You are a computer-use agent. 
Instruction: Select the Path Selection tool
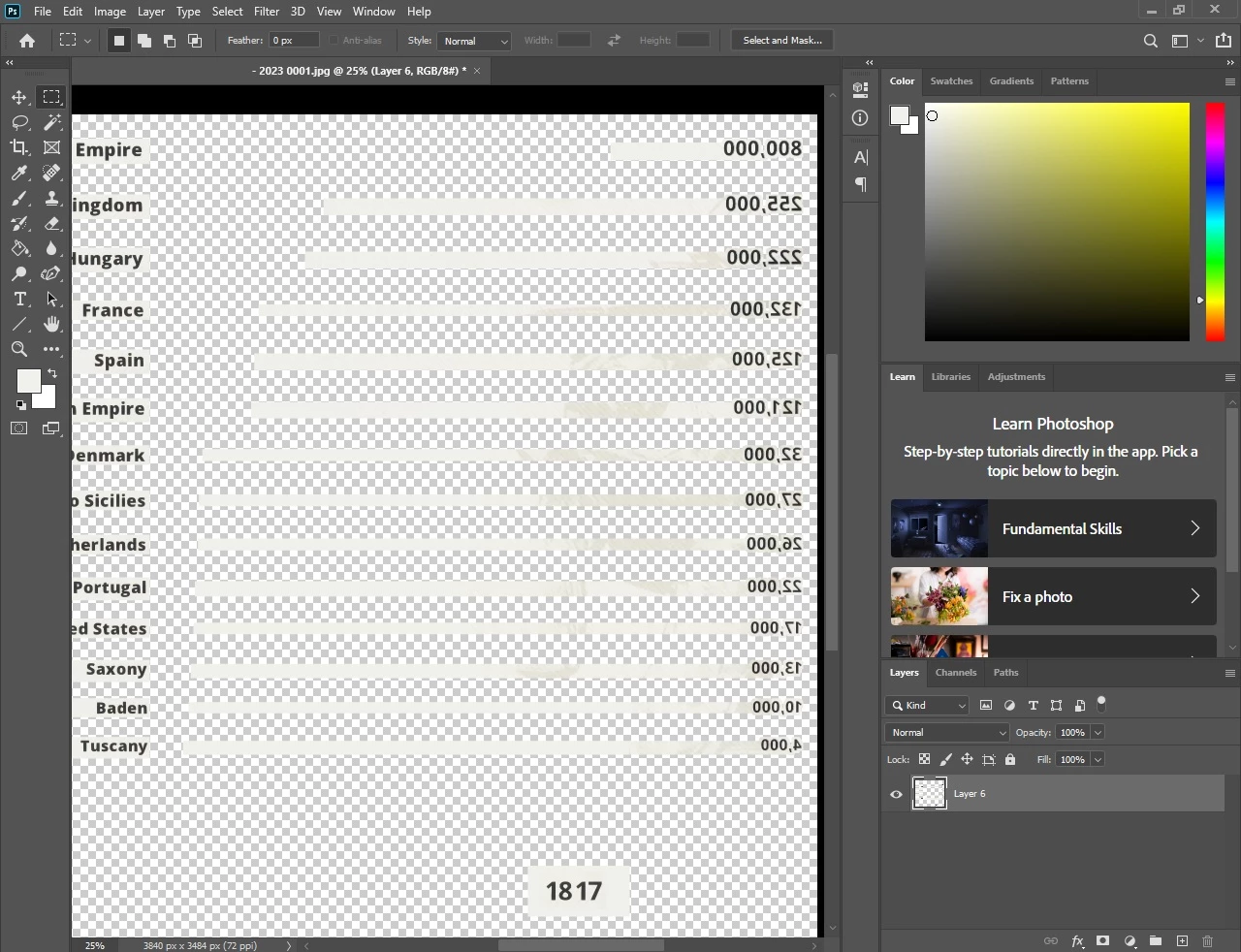(51, 299)
